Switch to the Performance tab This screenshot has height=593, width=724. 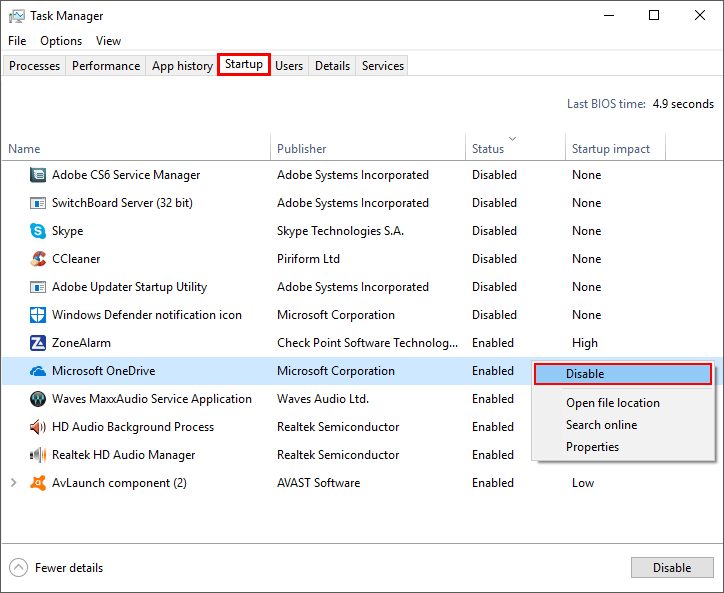point(106,66)
